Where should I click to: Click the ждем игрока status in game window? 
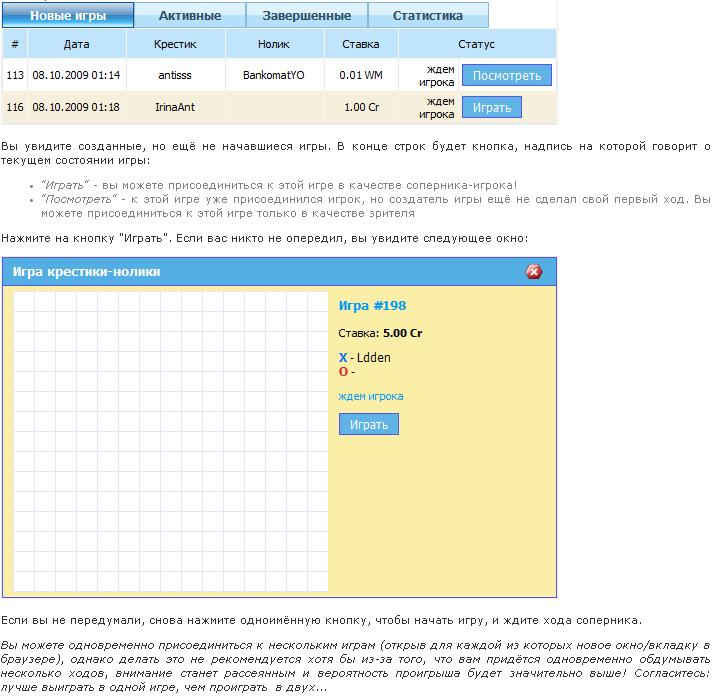(371, 396)
